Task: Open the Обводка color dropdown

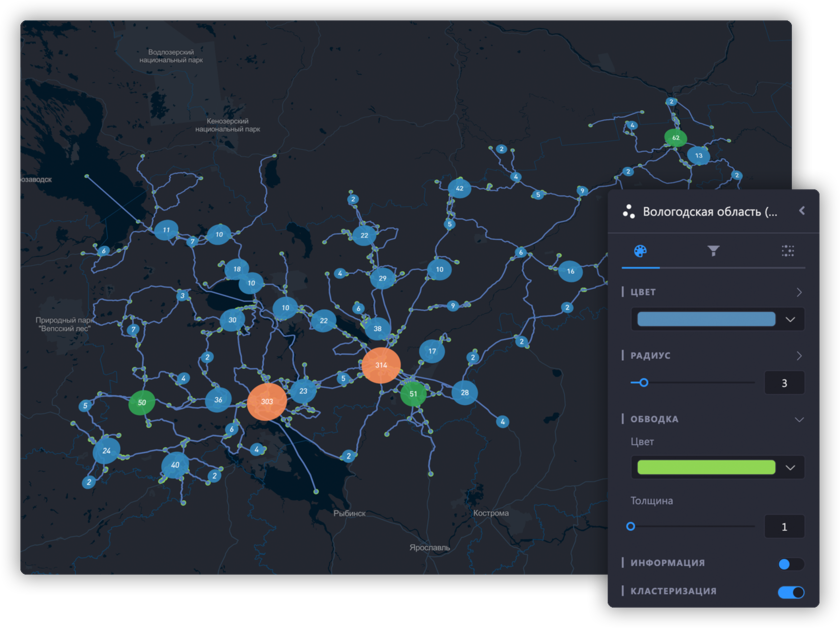Action: coord(718,467)
